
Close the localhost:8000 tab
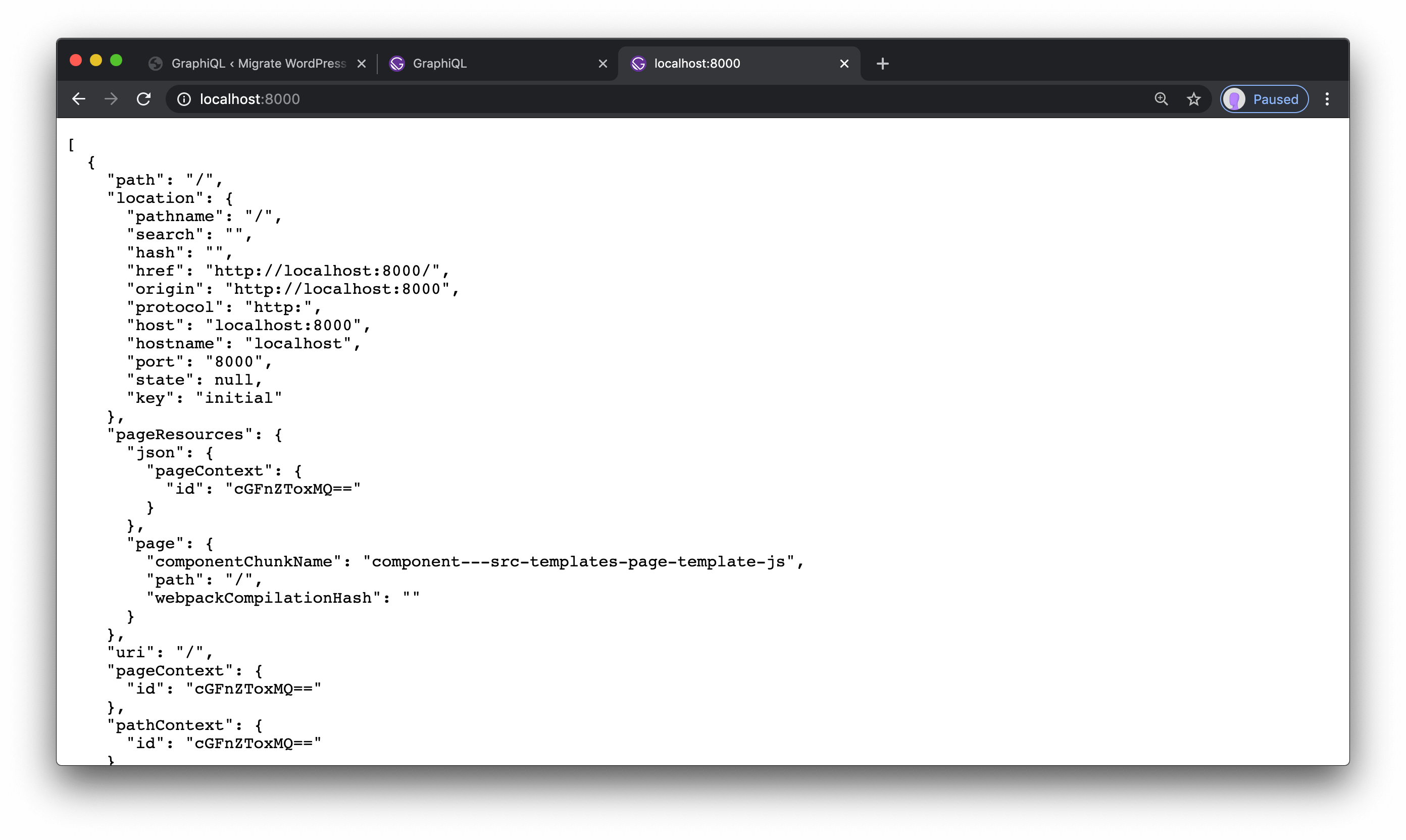pyautogui.click(x=844, y=64)
